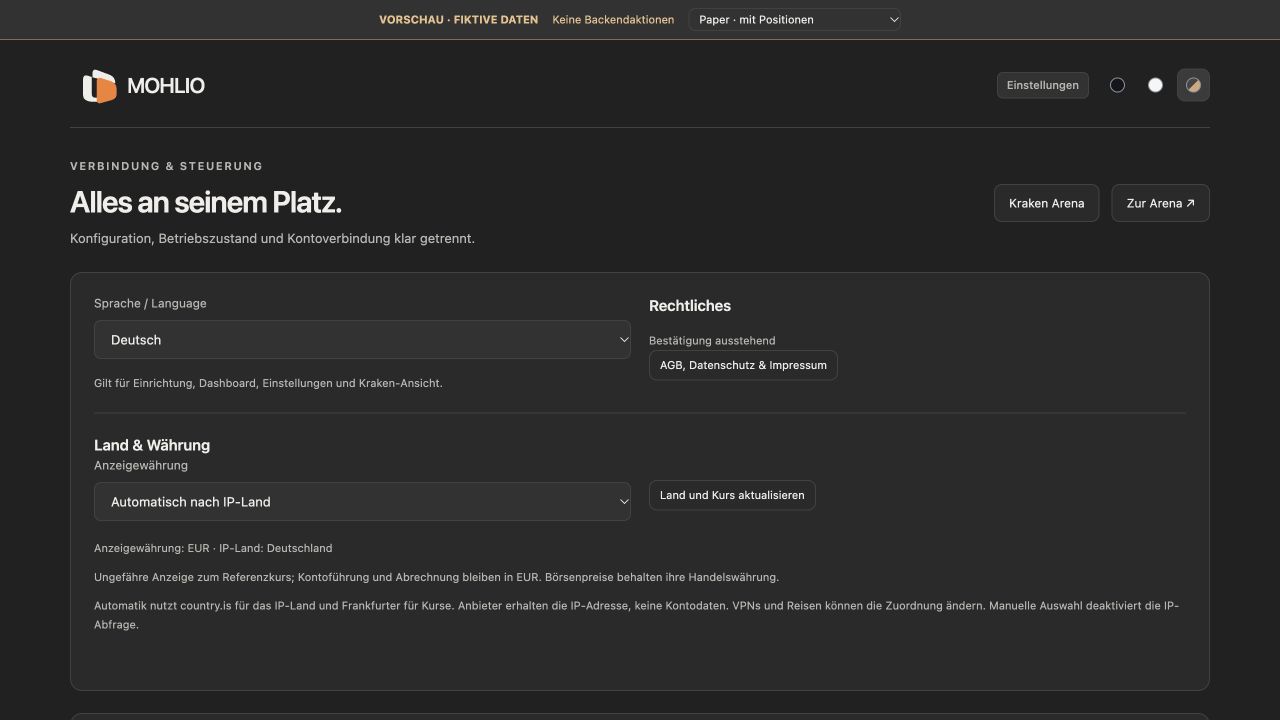Switch to the light theme white circle
Screen dimensions: 1280x720
click(x=1155, y=85)
